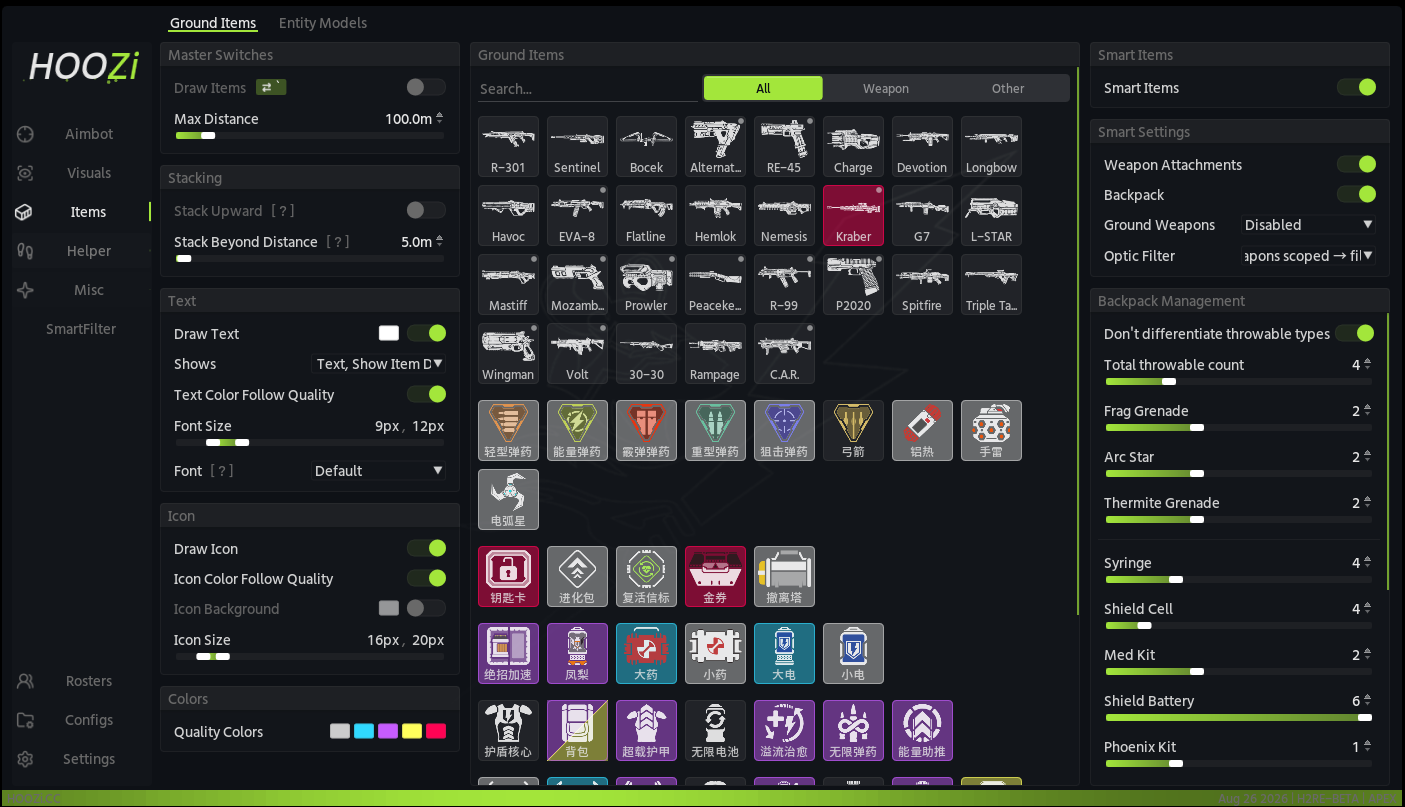Screen dimensions: 1405x807
Task: Open the Font dropdown
Action: [x=379, y=471]
